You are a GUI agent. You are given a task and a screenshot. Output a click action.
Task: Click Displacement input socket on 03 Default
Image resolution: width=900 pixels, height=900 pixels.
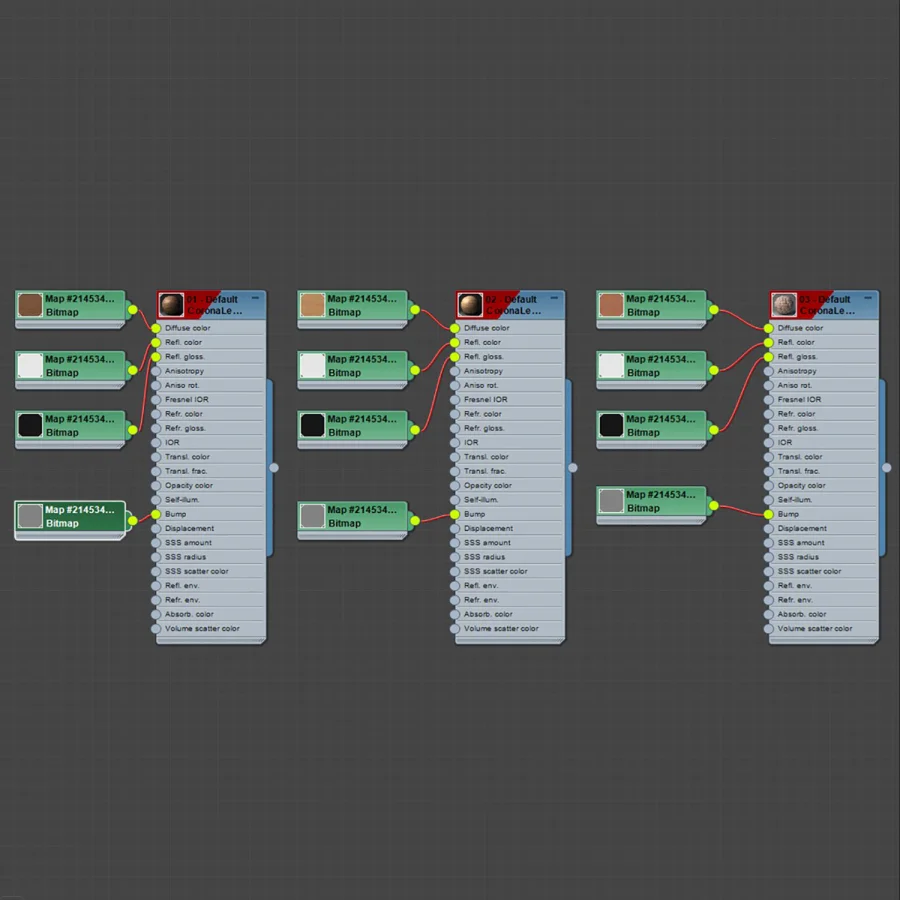point(769,529)
